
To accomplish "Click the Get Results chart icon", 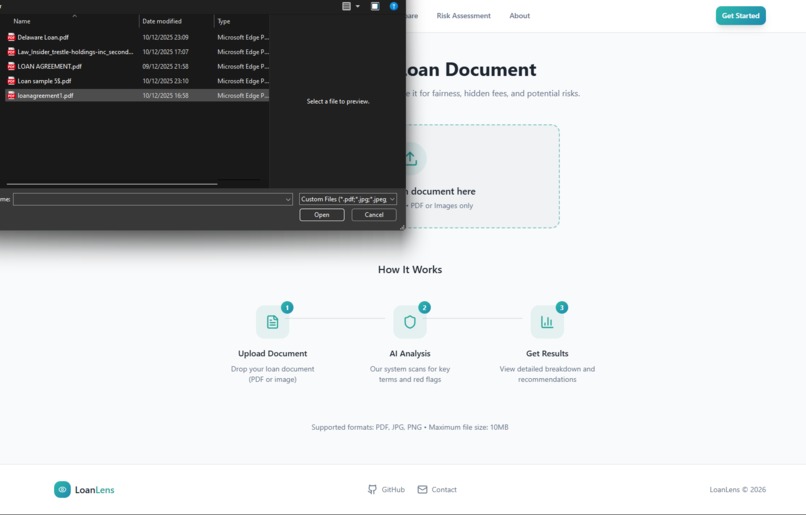I will (x=547, y=322).
